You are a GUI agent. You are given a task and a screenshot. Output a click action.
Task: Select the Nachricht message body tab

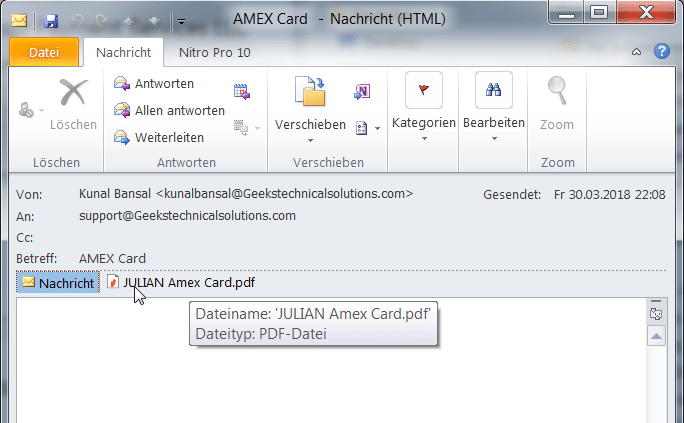[x=58, y=283]
